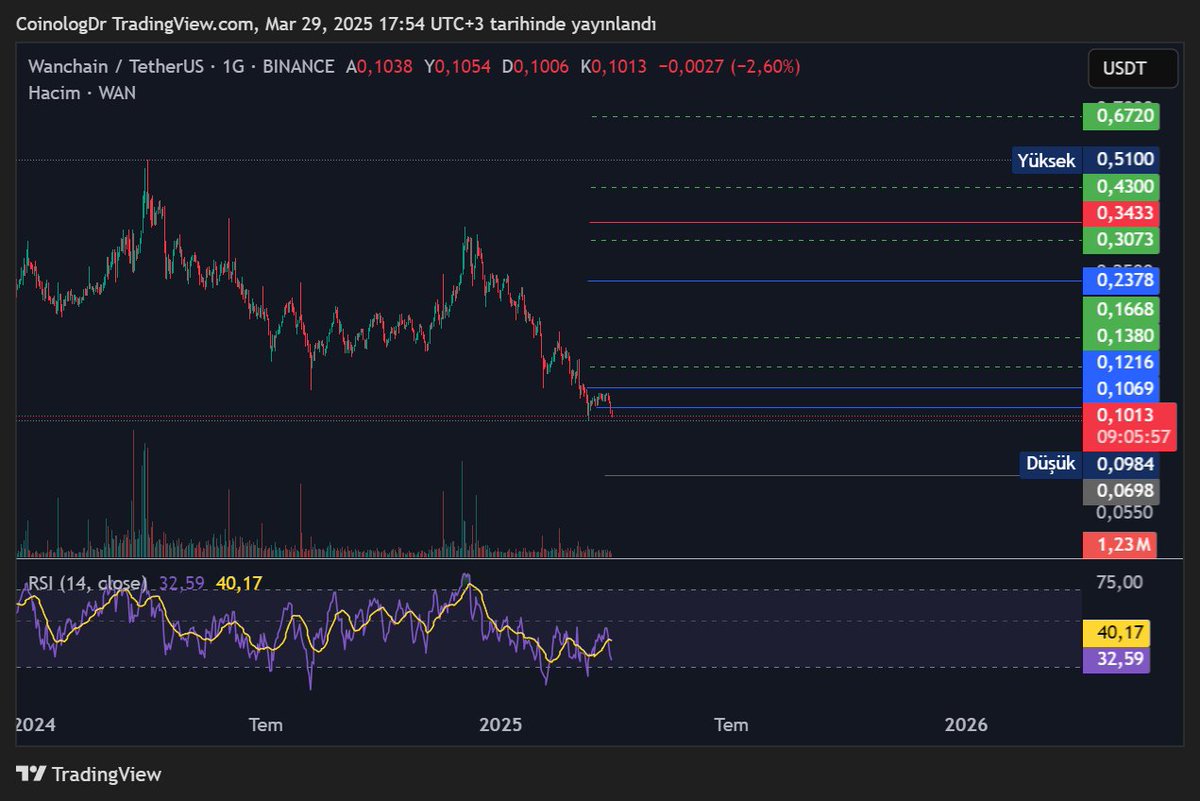Open the TradingView wordmark link
Screen dimensions: 1200x801
point(106,774)
